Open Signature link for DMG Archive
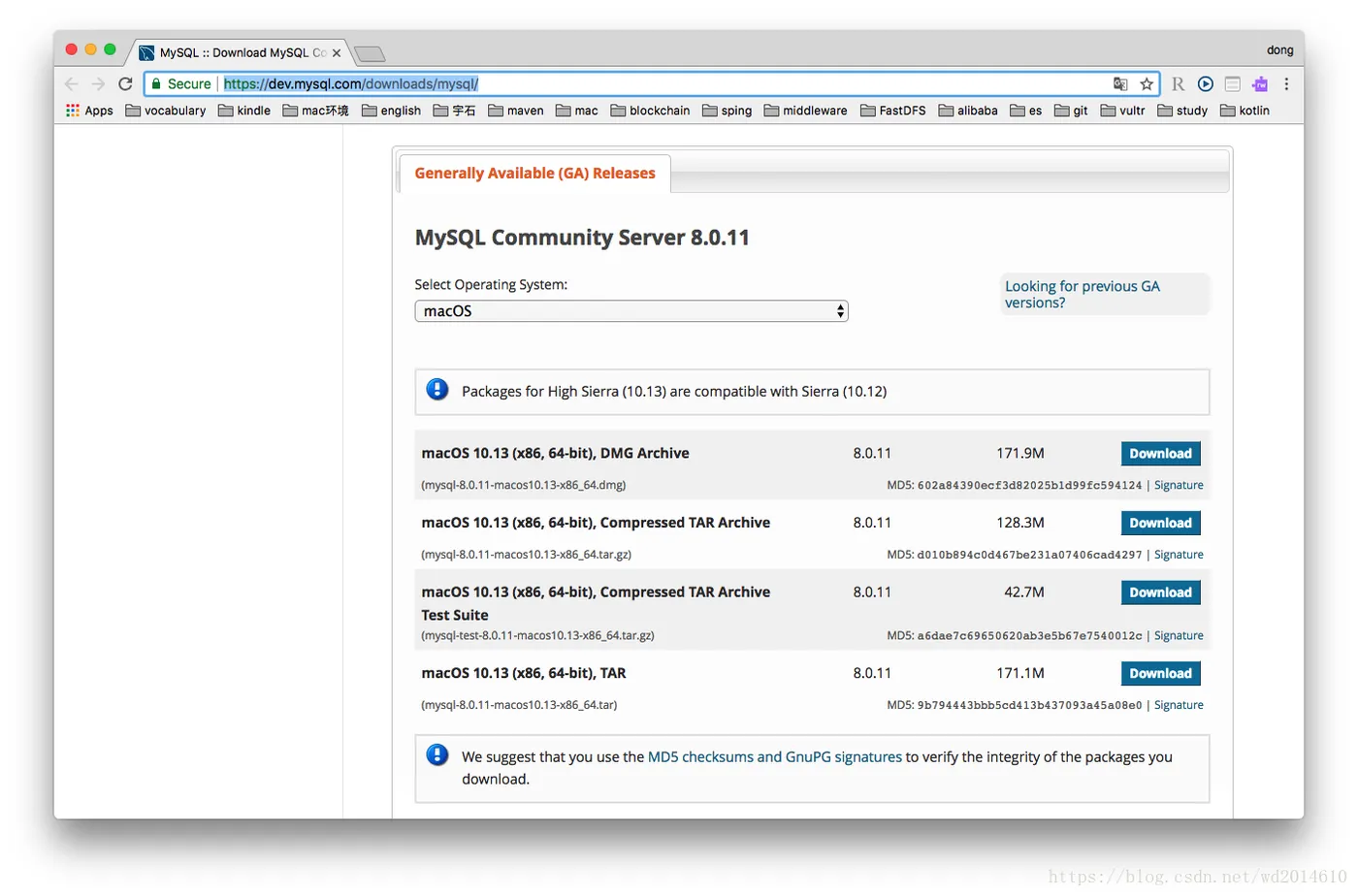Viewport: 1358px width, 896px height. (x=1179, y=486)
